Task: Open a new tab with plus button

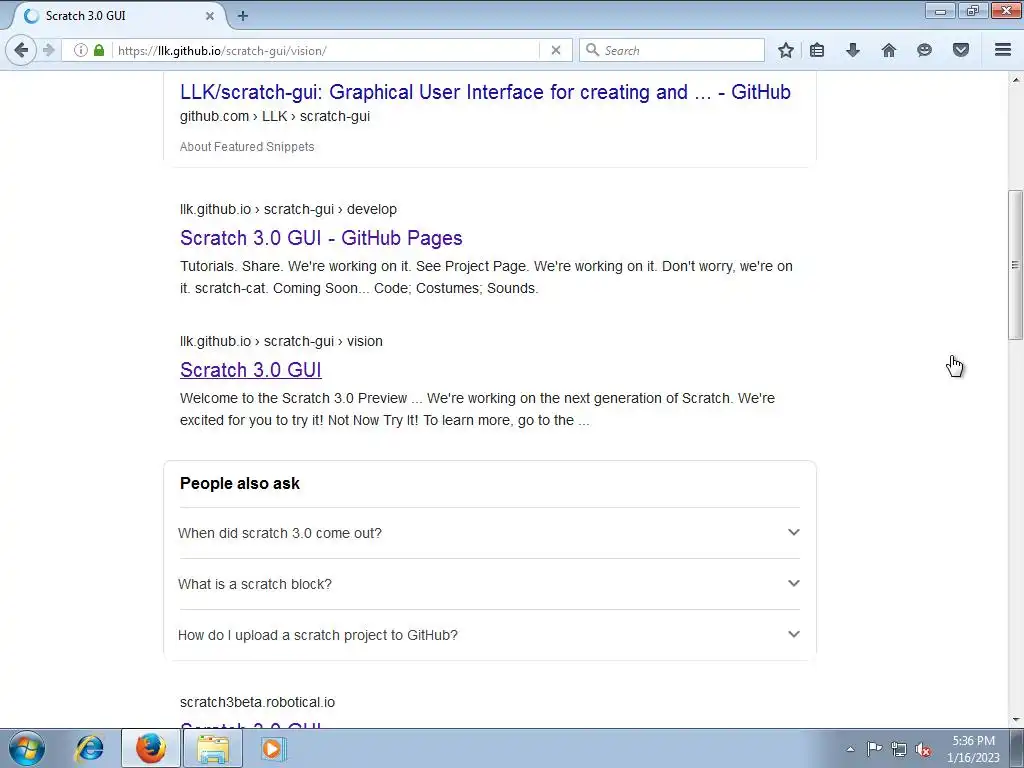Action: [243, 16]
